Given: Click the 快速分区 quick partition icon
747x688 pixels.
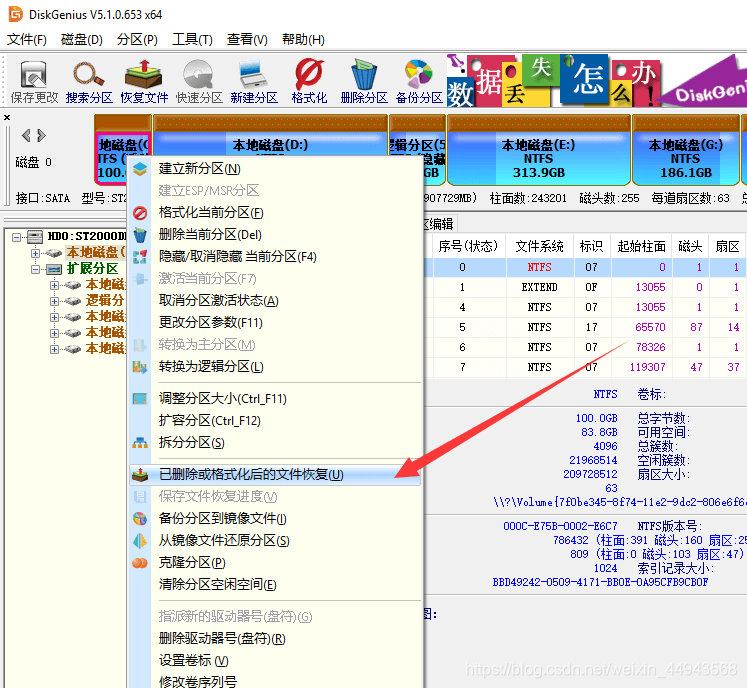Looking at the screenshot, I should pos(199,82).
